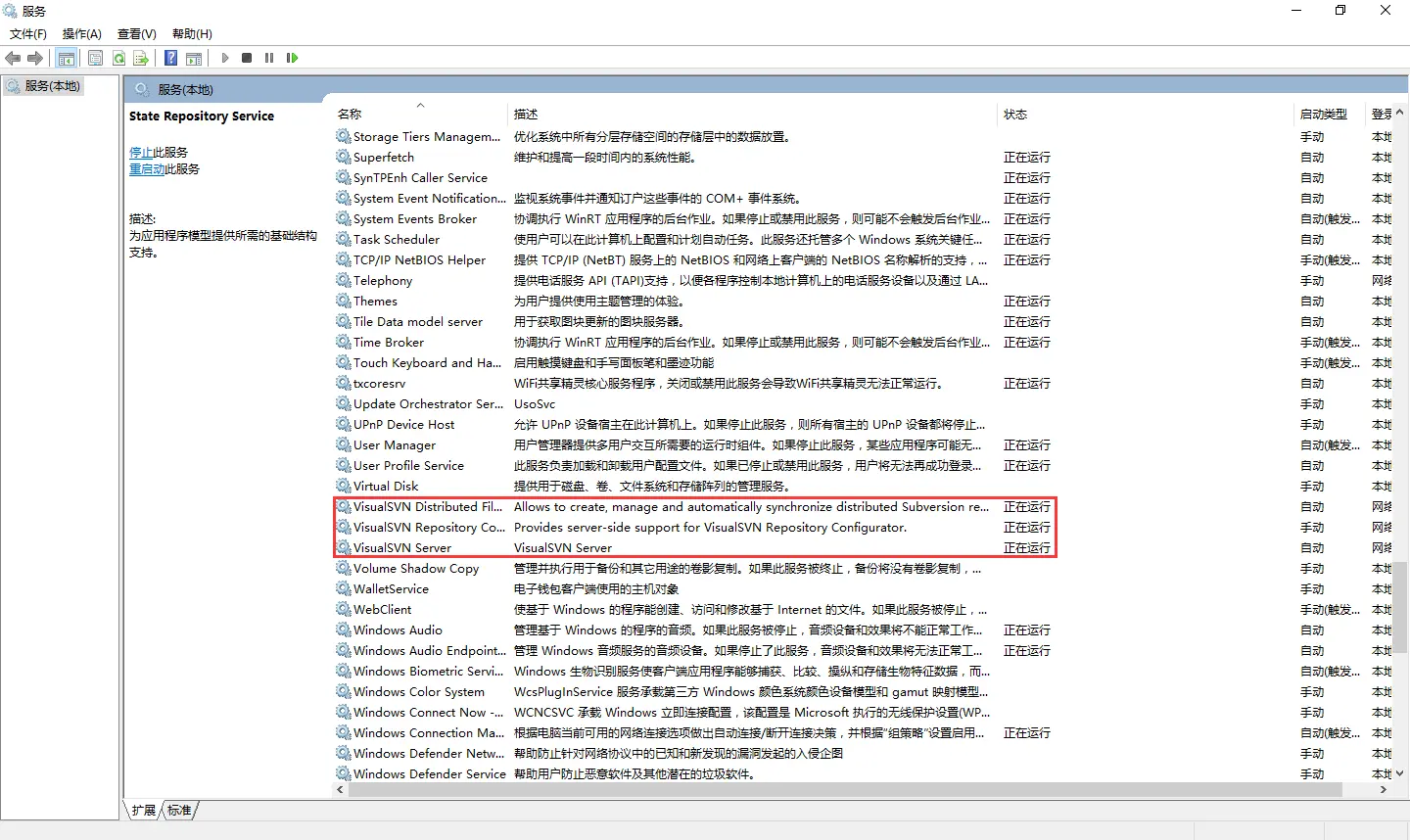
Task: Click the Stop Service square icon
Action: click(247, 58)
